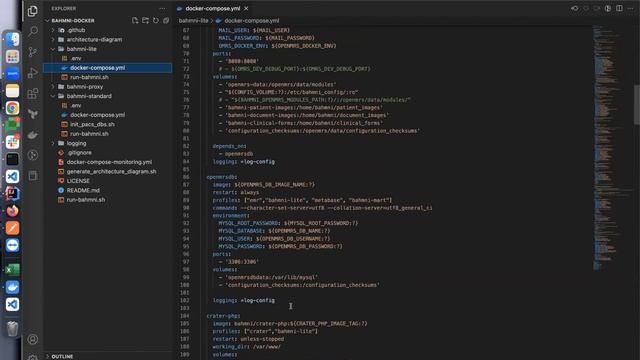This screenshot has height=360, width=640.
Task: Open the Run and Debug view
Action: [33, 73]
